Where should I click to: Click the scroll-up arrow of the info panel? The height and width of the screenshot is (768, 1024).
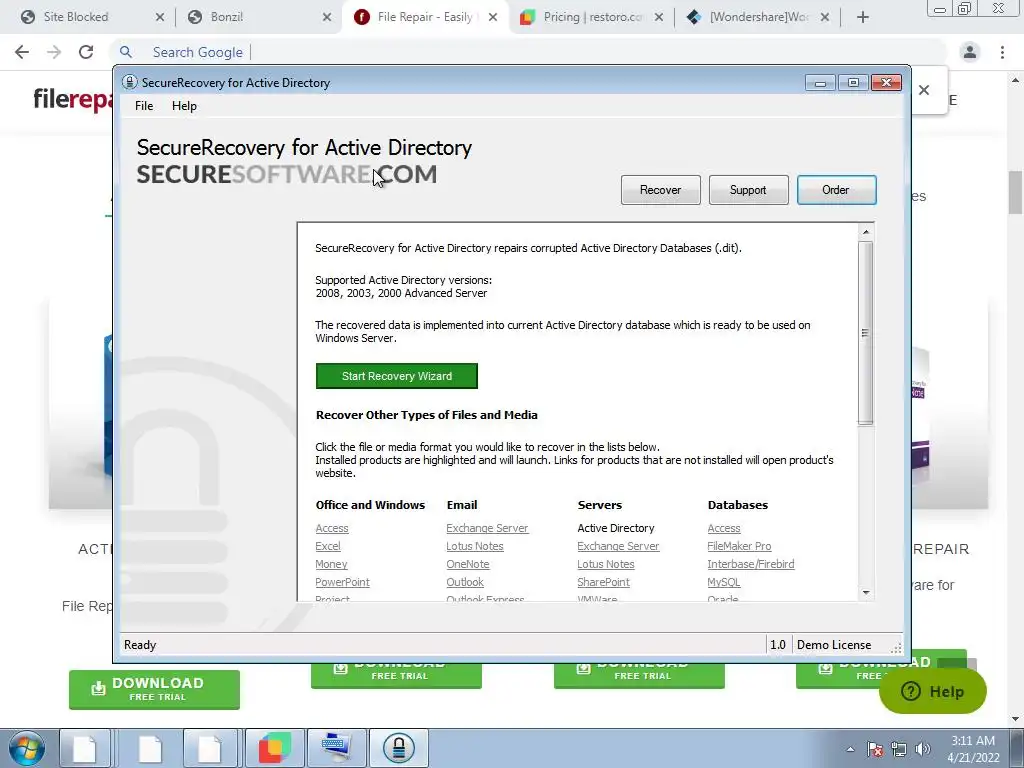[x=866, y=232]
